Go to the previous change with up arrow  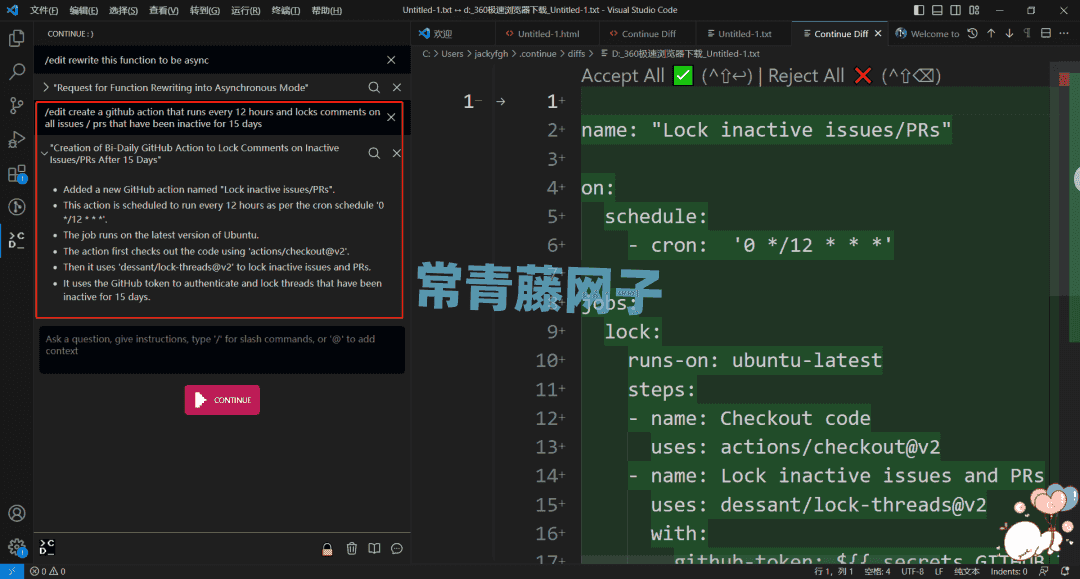pyautogui.click(x=991, y=33)
